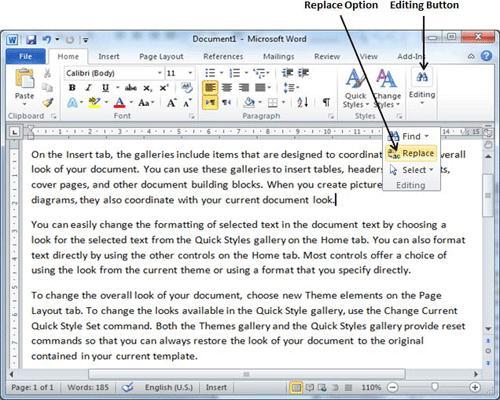
Task: Open the Calibri (Body) font dropdown
Action: pyautogui.click(x=160, y=73)
